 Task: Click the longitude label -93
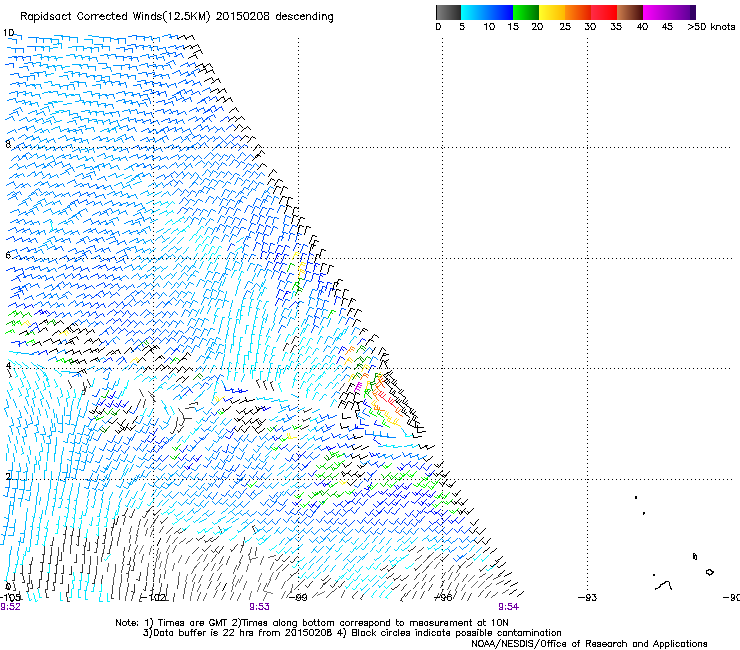click(x=588, y=598)
